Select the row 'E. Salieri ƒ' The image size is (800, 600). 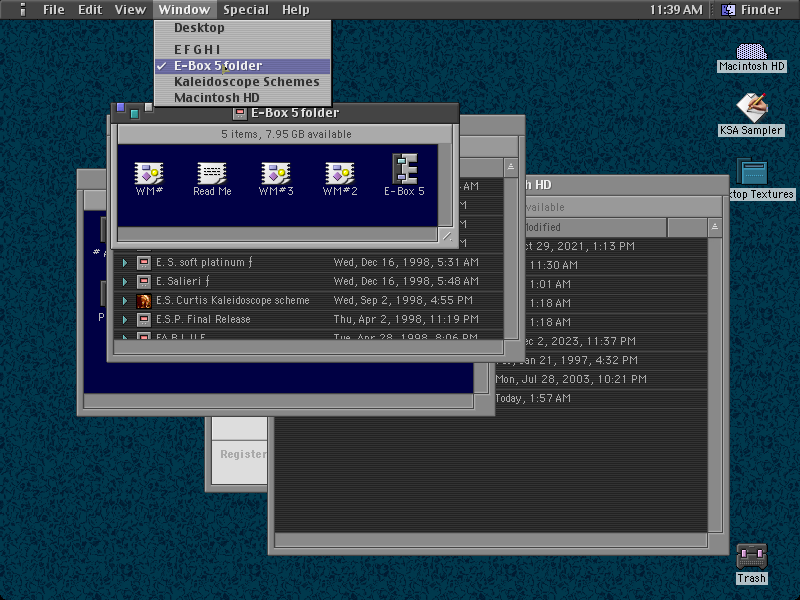(309, 281)
